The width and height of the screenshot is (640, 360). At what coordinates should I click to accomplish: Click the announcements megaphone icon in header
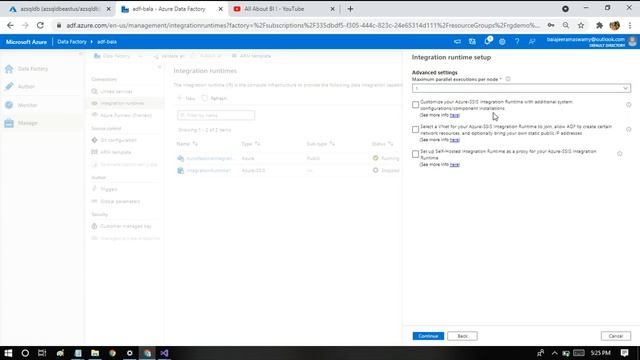[457, 42]
